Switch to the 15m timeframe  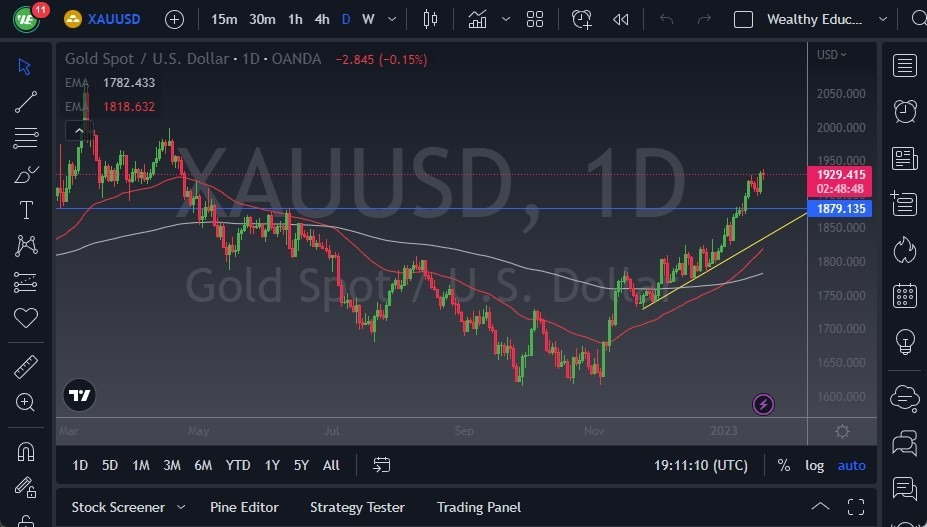pyautogui.click(x=224, y=20)
